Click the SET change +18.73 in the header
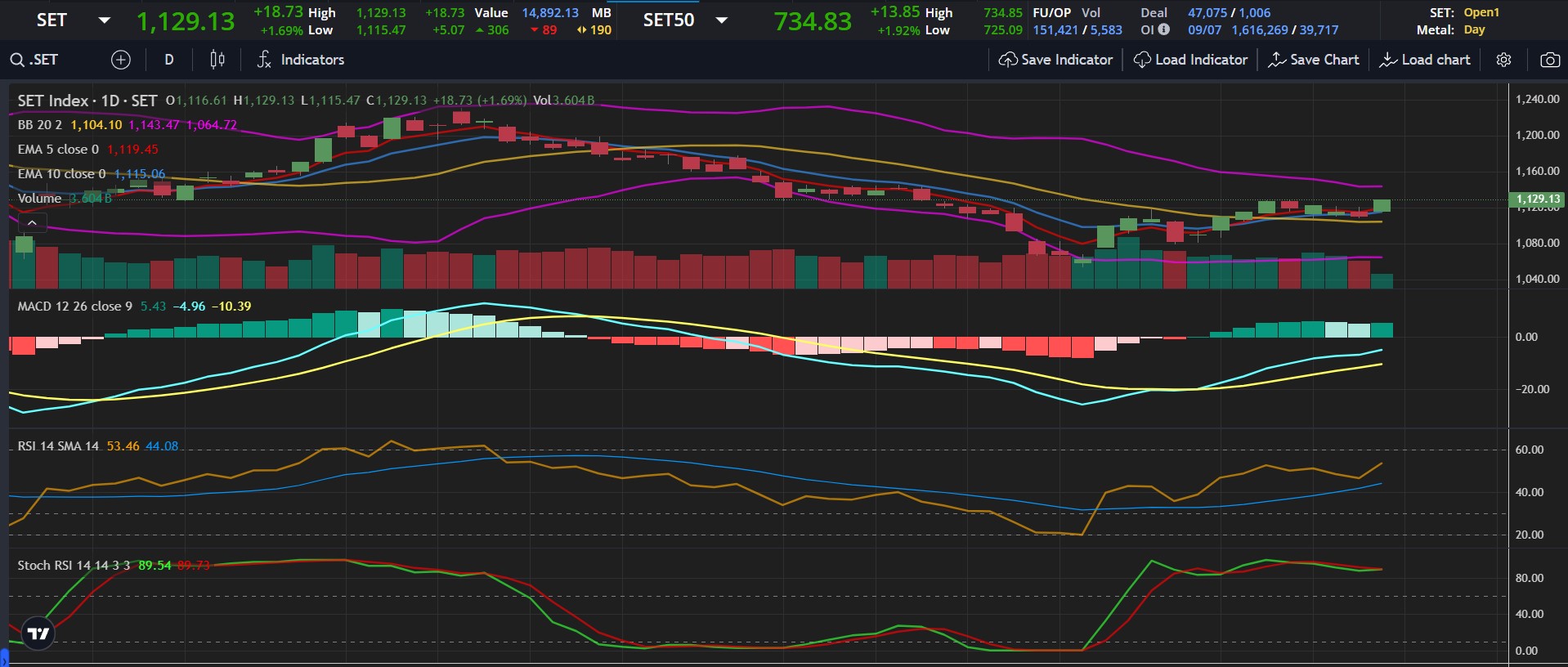This screenshot has width=1568, height=667. click(x=278, y=12)
